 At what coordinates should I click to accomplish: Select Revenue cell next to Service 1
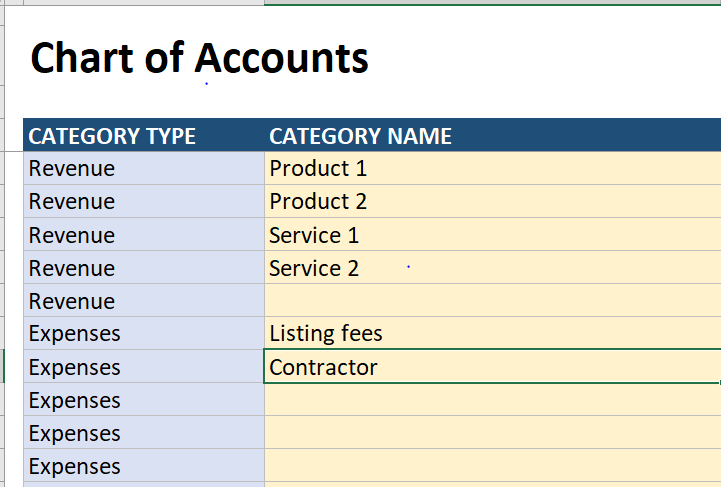[x=144, y=235]
